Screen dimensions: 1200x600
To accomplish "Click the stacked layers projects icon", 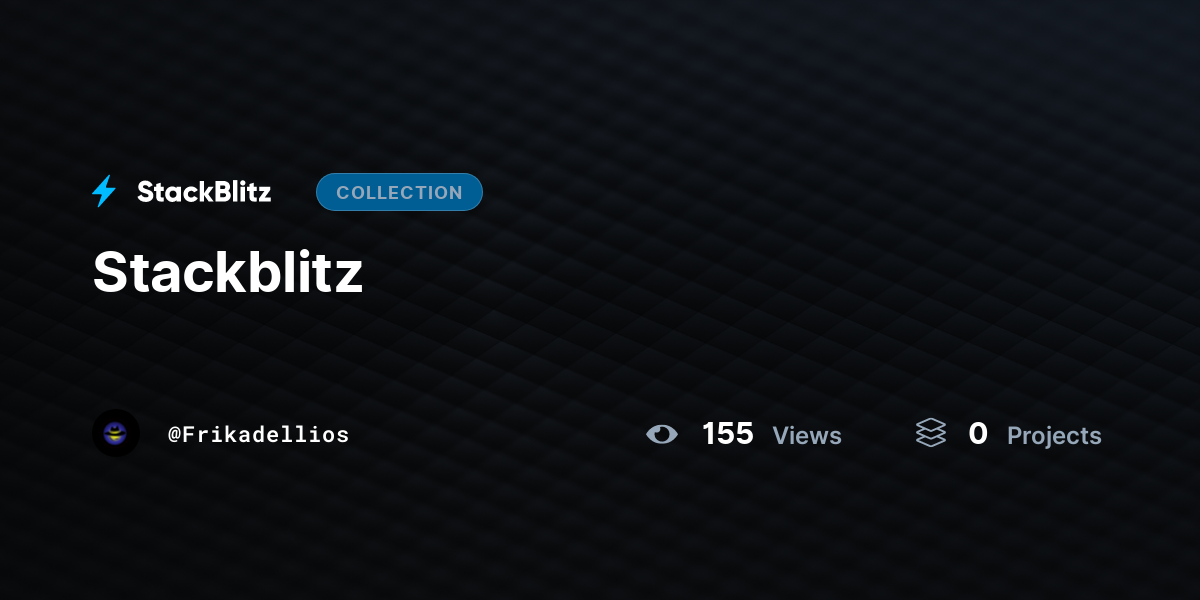I will click(930, 433).
